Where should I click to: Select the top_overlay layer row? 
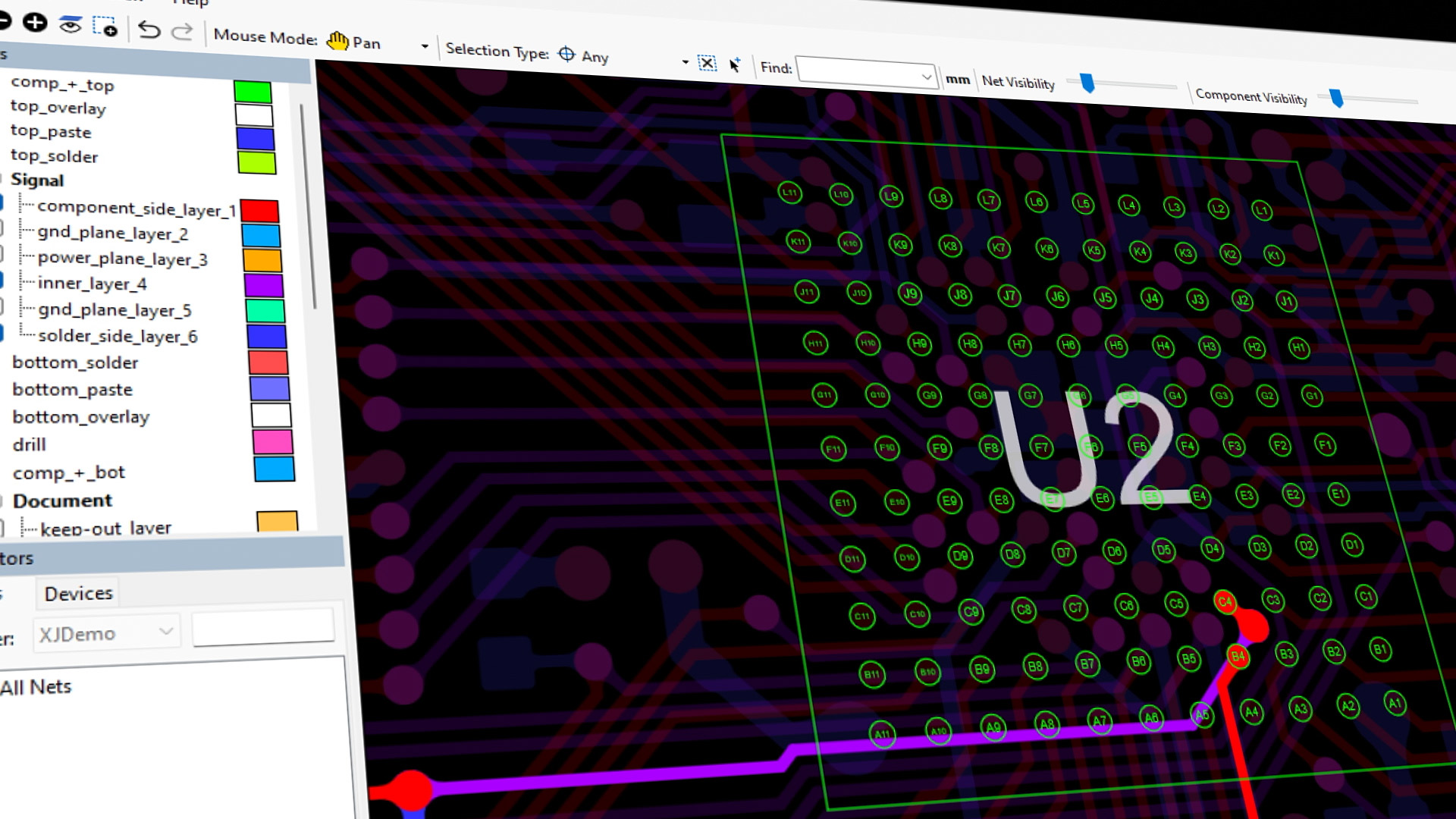click(58, 108)
